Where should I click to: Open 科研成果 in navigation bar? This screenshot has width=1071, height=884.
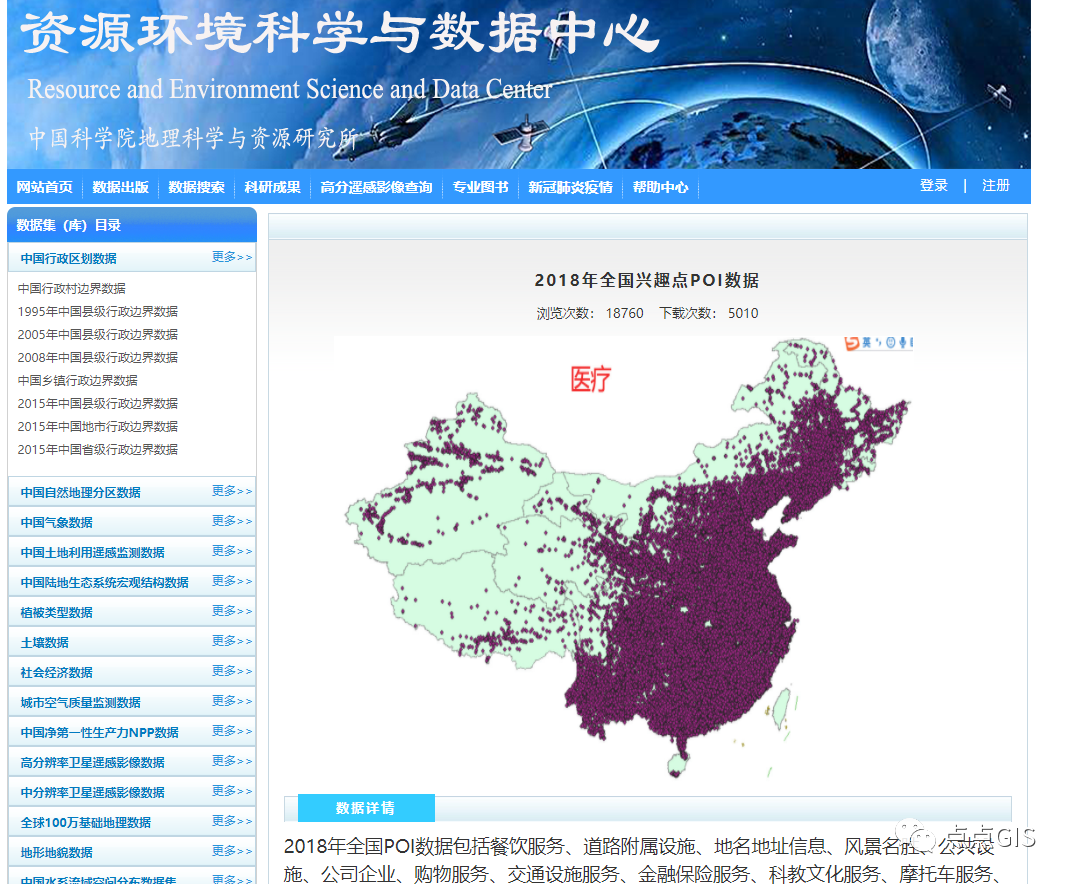[272, 187]
